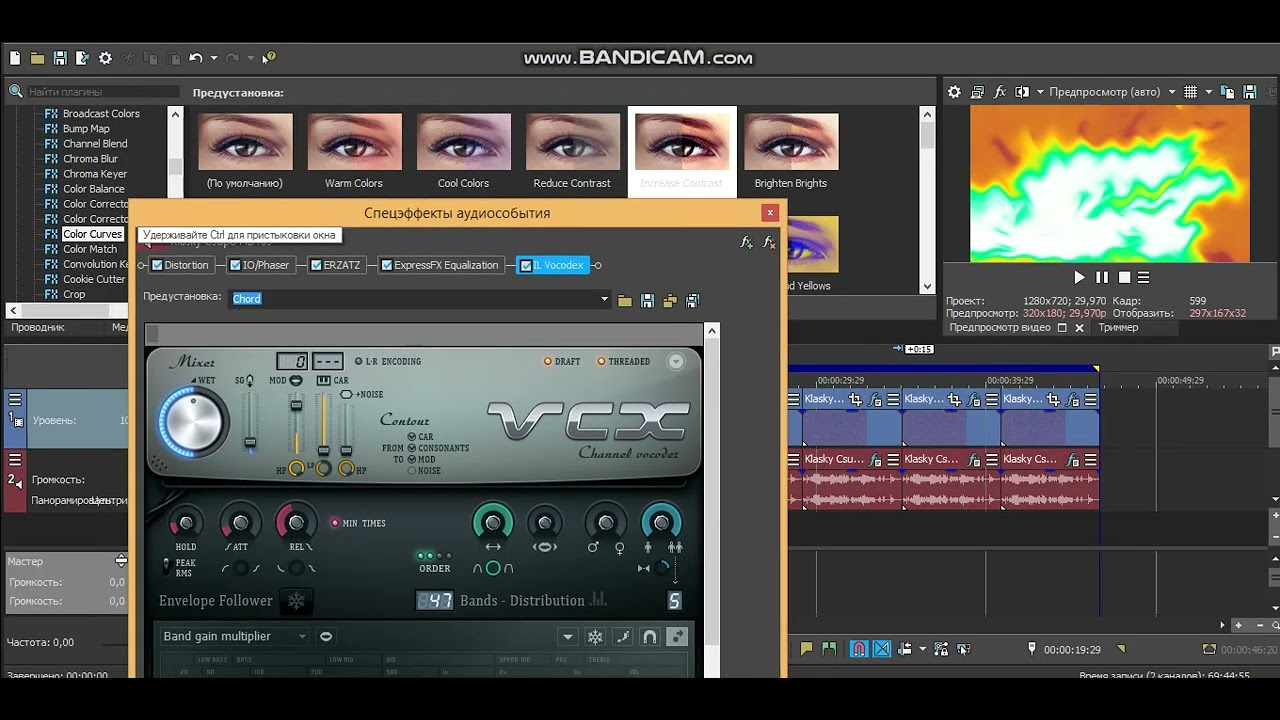1280x720 pixels.
Task: Undo last action in top toolbar
Action: point(196,58)
